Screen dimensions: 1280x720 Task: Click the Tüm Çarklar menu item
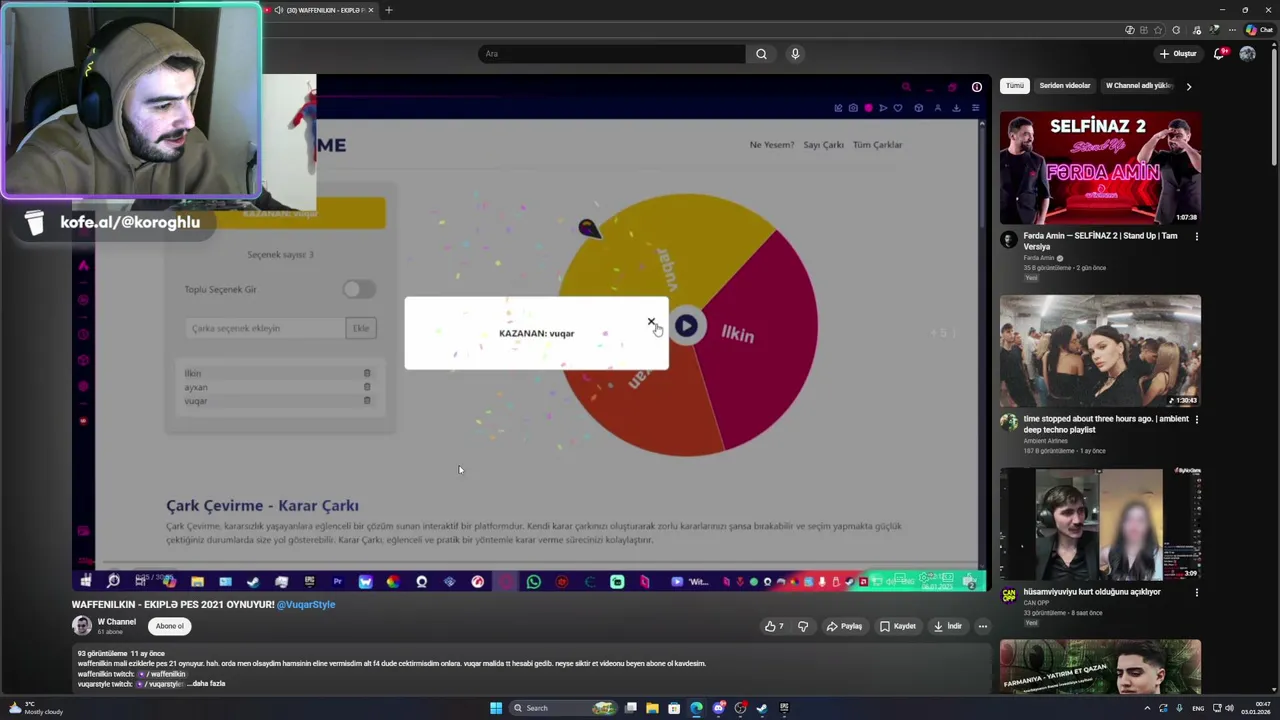tap(877, 145)
